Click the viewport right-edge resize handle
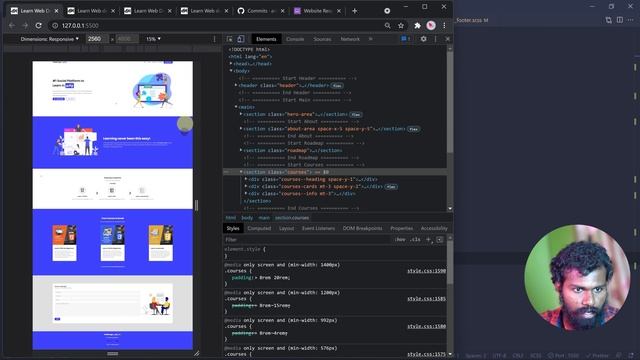Viewport: 640px width, 360px height. [x=196, y=205]
